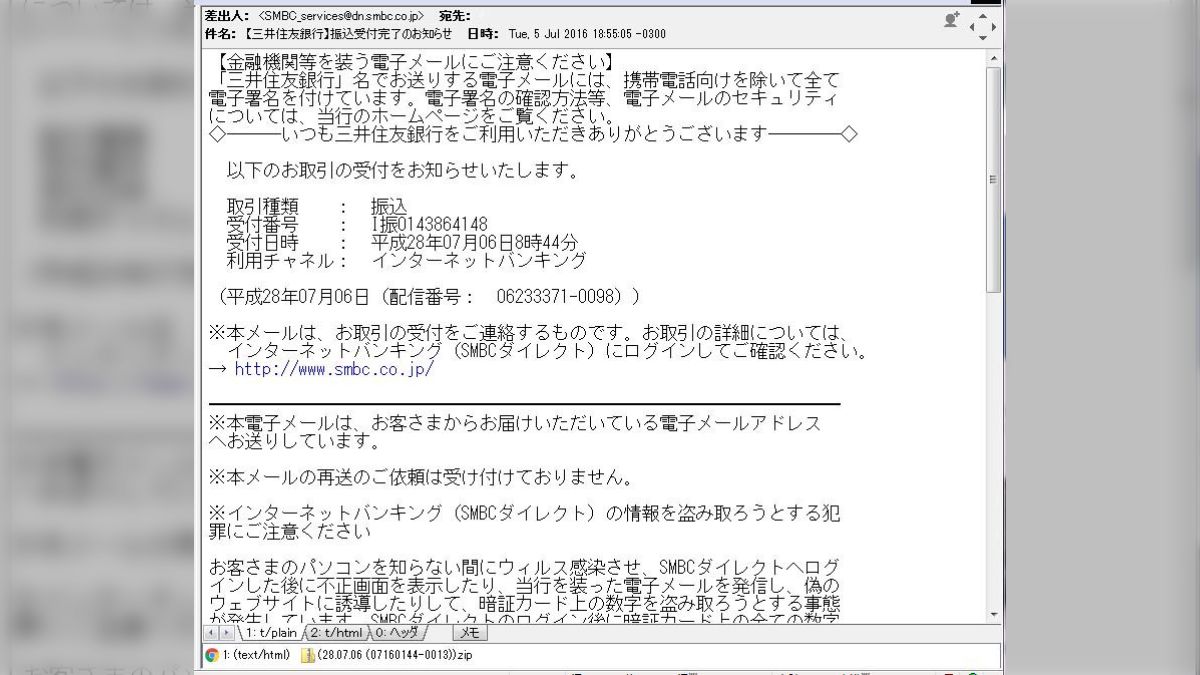Click the scrollbar down arrow of message body
The width and height of the screenshot is (1200, 675).
pos(993,614)
